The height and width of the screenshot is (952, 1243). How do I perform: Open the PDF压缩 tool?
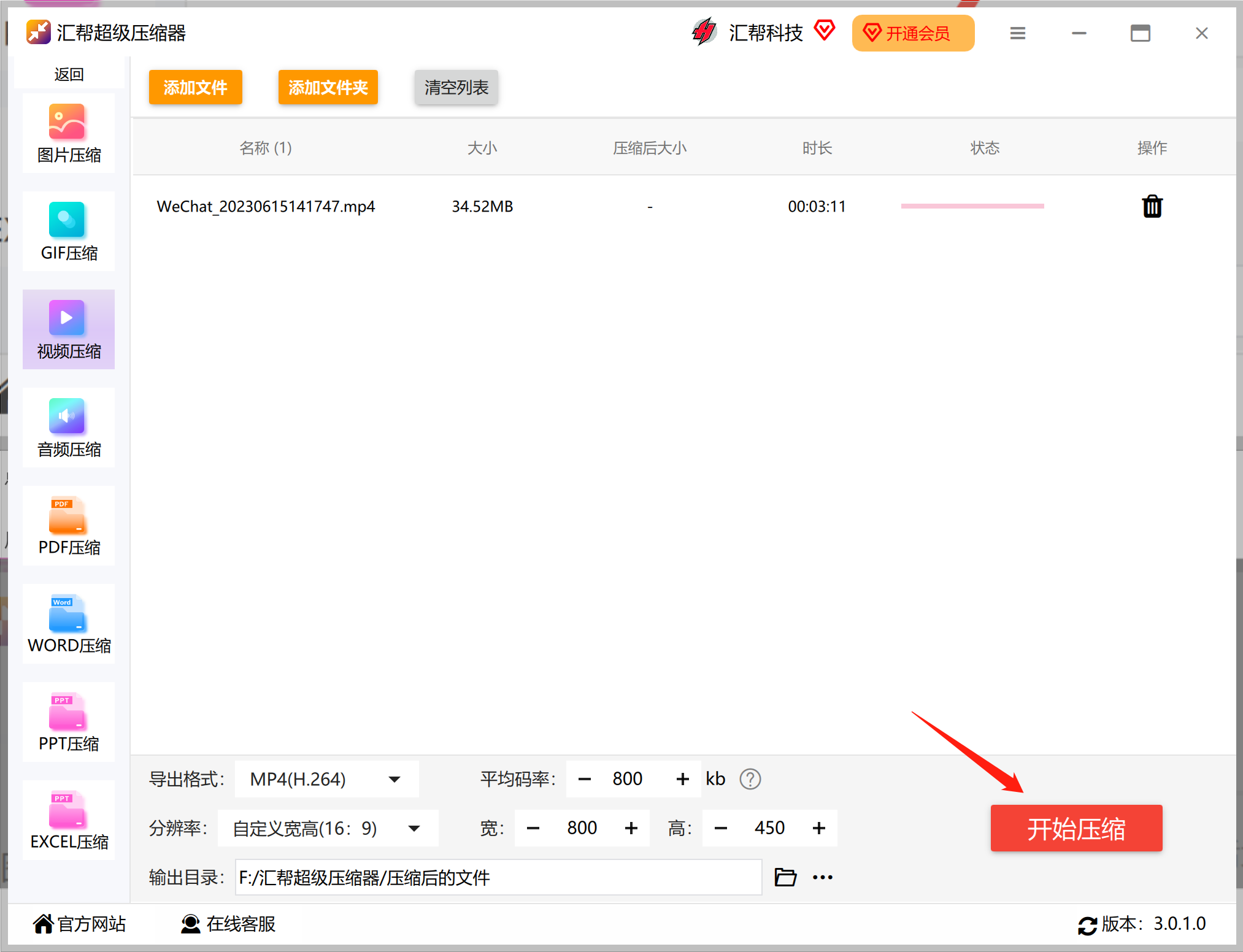[x=69, y=526]
